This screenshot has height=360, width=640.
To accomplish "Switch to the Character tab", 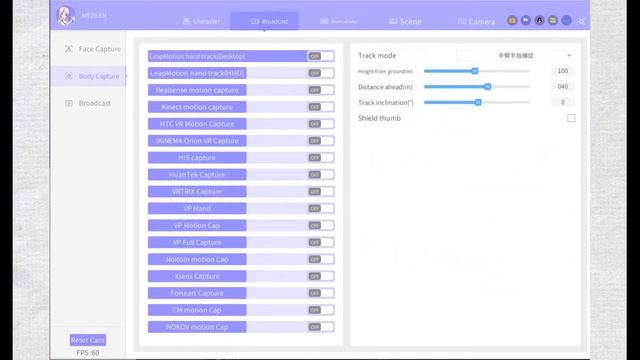I will [x=201, y=21].
